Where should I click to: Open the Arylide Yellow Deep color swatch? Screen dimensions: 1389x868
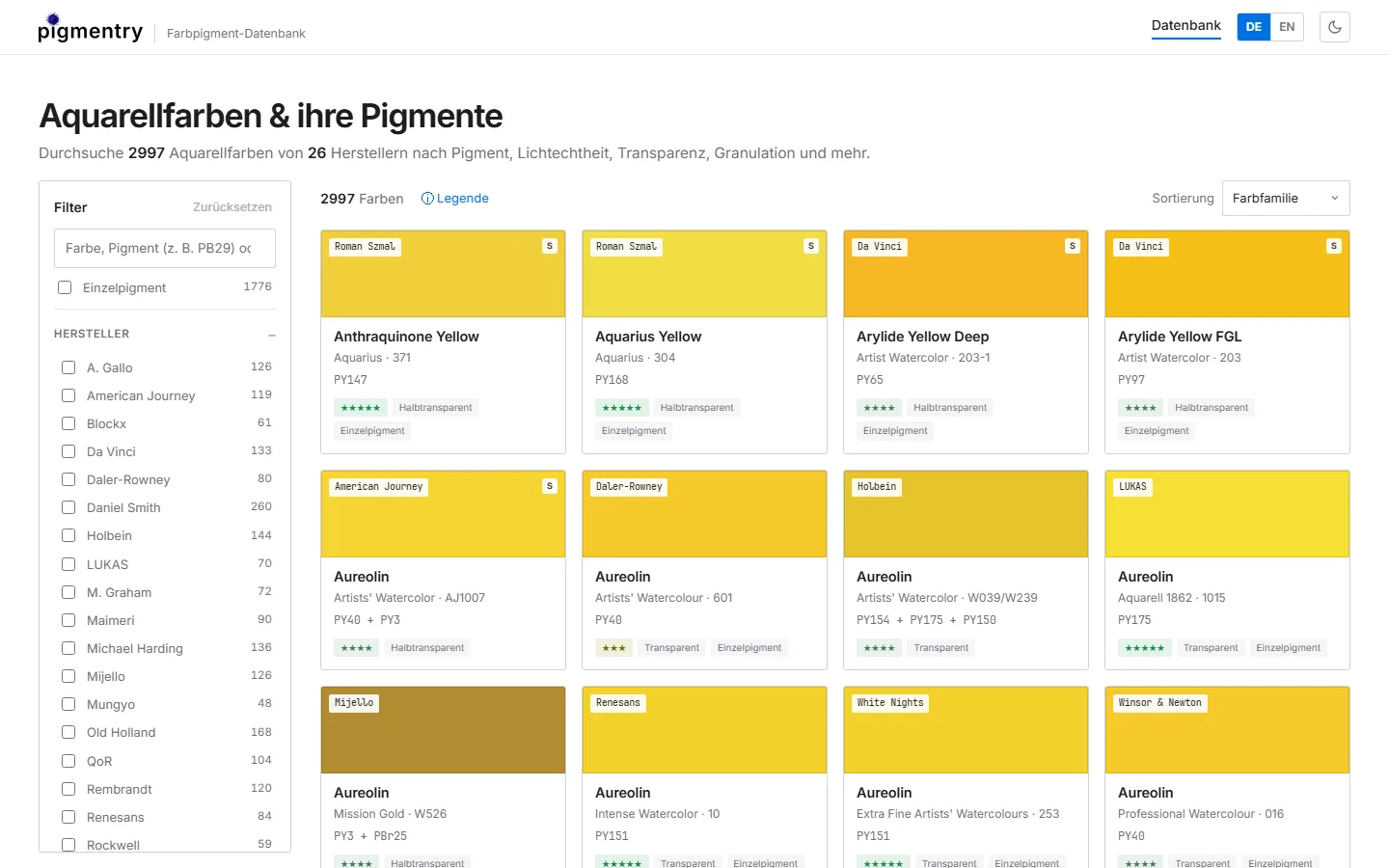[966, 274]
